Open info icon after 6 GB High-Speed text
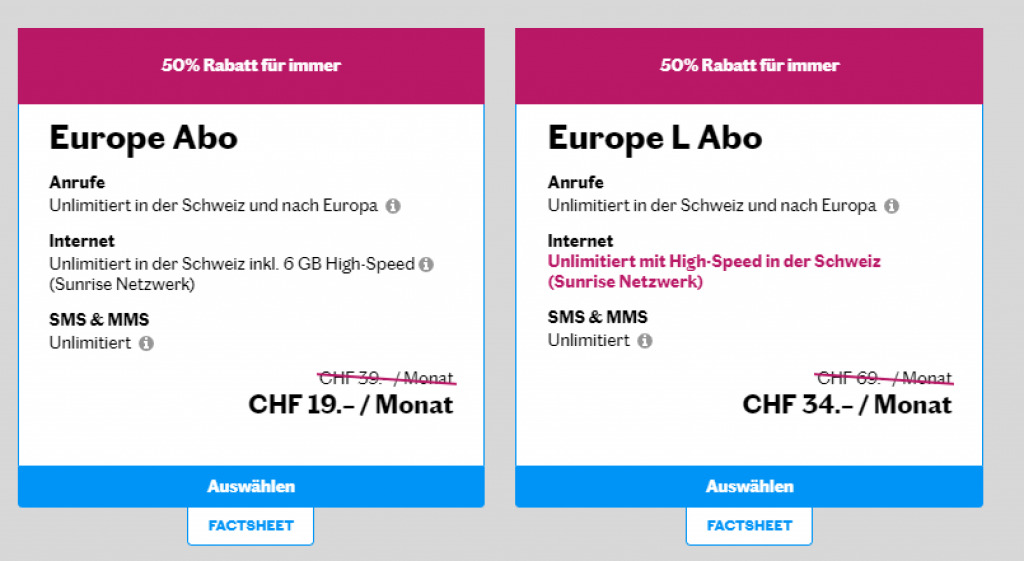 click(x=426, y=265)
